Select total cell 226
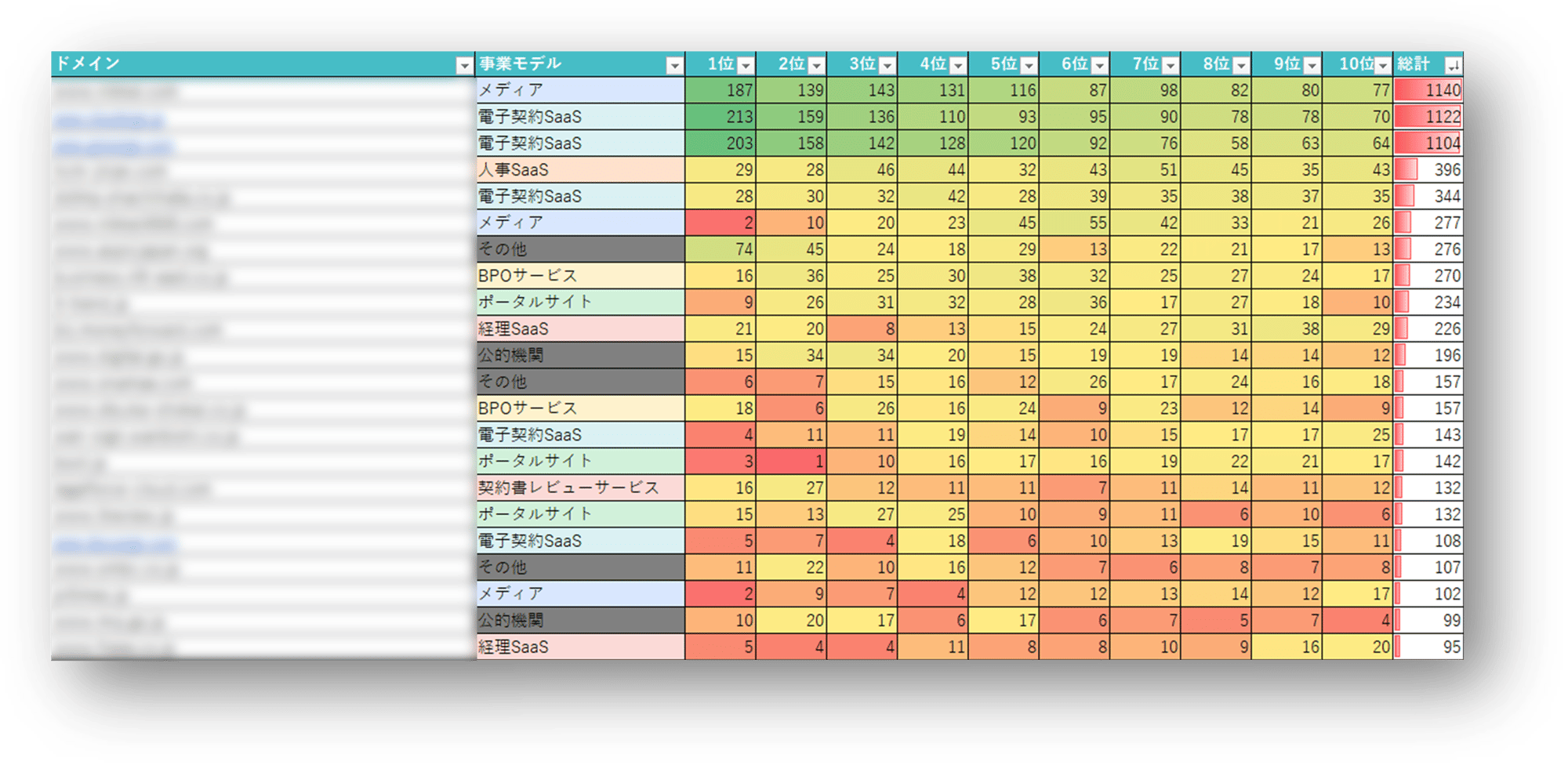The height and width of the screenshot is (765, 1568). tap(1428, 329)
